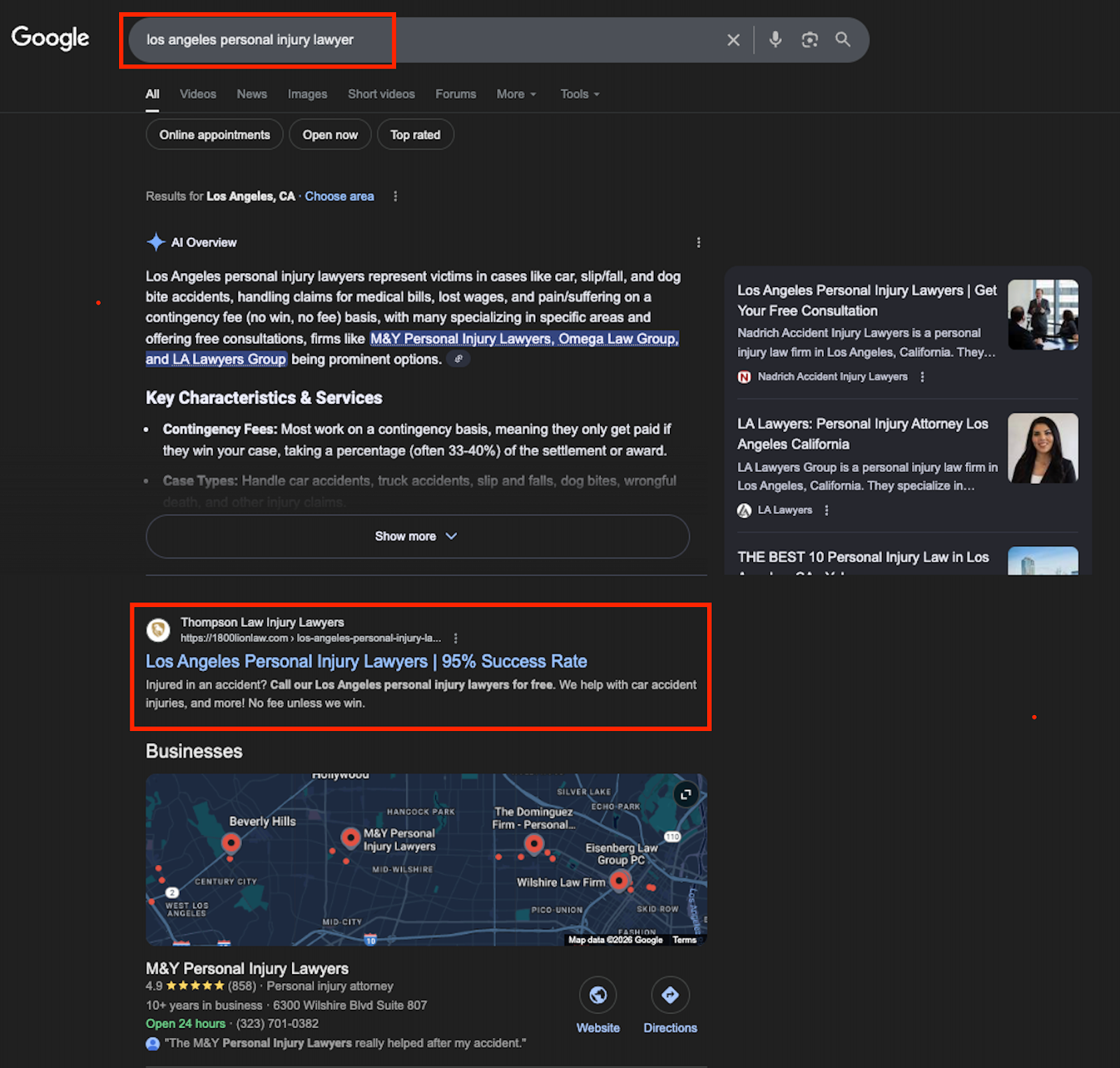Screen dimensions: 1120x1068
Task: Switch to the Short videos tab
Action: pos(381,94)
